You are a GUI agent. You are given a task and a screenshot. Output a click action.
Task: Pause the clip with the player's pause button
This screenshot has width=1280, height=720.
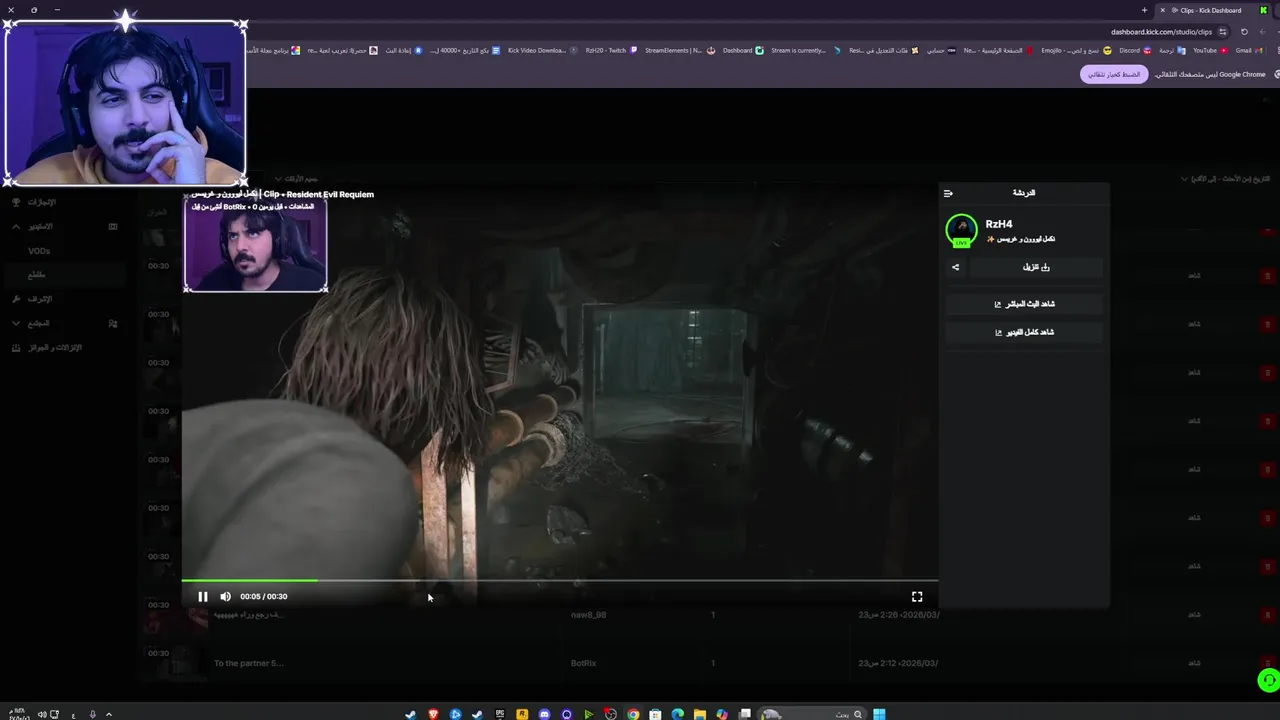click(x=203, y=597)
